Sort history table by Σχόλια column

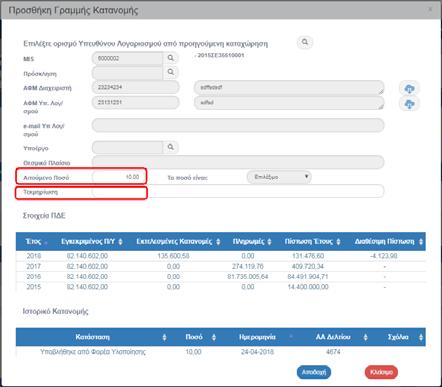click(x=398, y=337)
